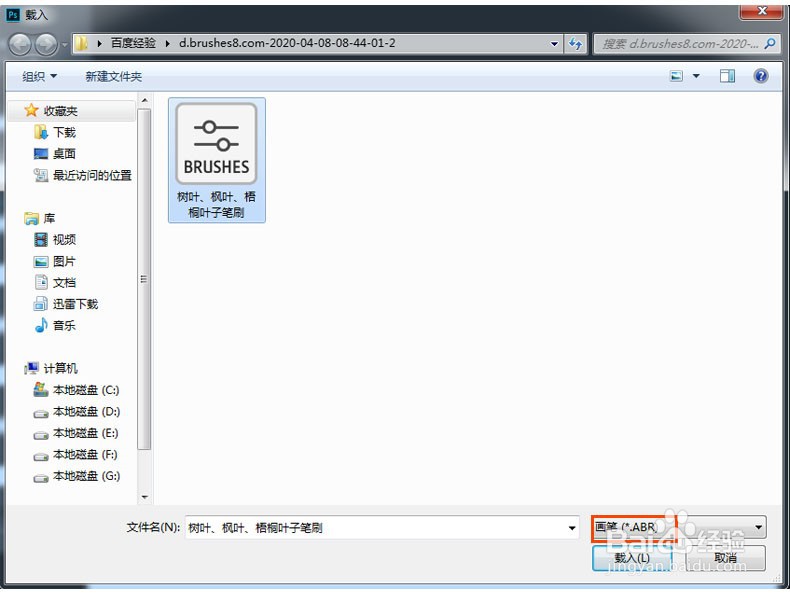Click the 收藏夹 star icon

pyautogui.click(x=31, y=110)
